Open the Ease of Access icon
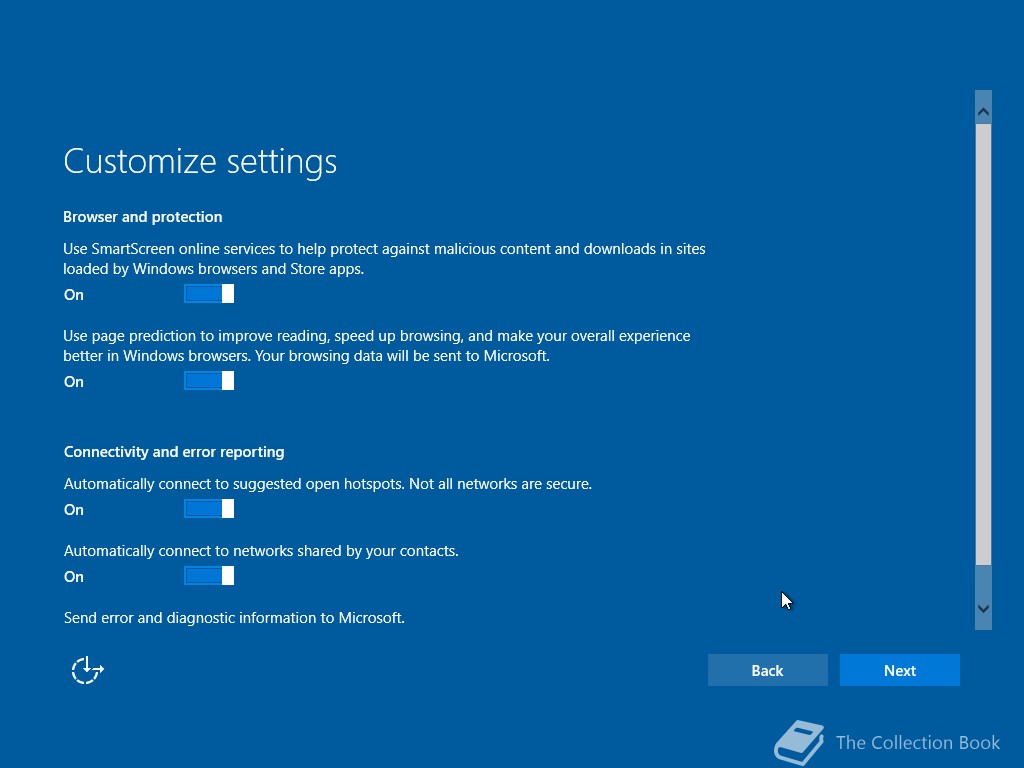The width and height of the screenshot is (1024, 768). point(87,670)
